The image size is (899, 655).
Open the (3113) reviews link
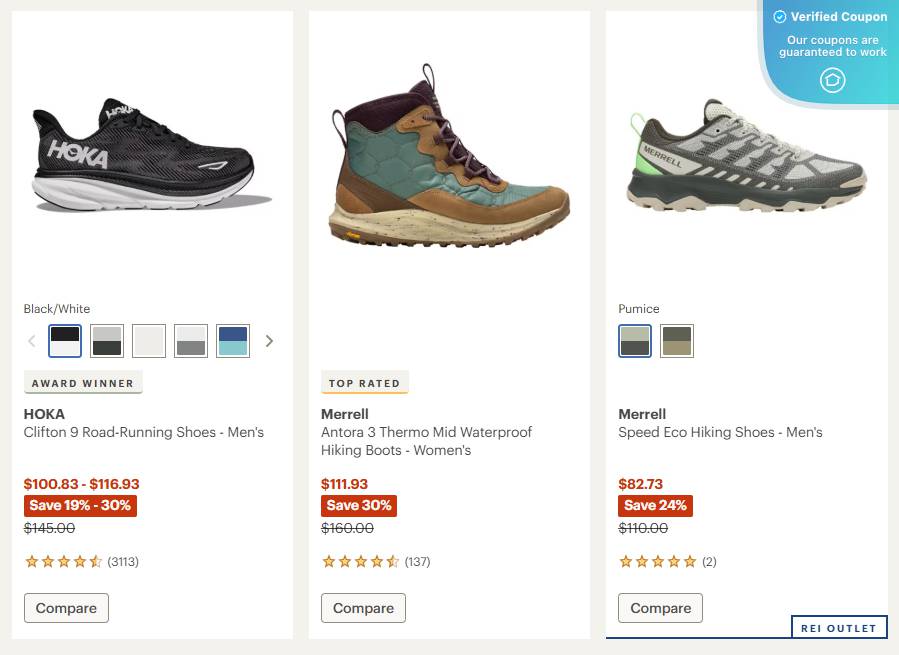tap(125, 561)
